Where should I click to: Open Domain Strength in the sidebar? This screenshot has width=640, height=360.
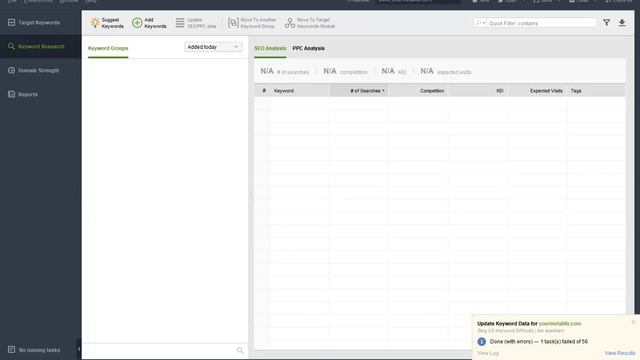coord(34,71)
